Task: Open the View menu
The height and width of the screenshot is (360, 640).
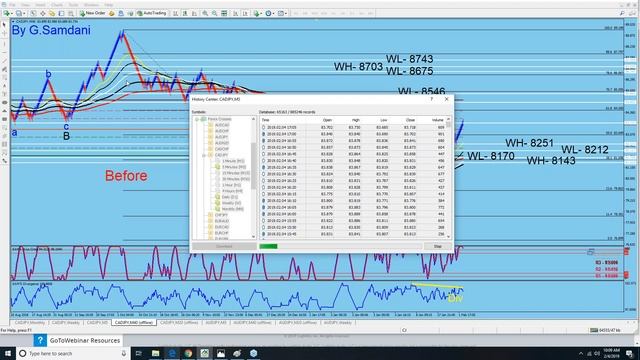Action: [x=25, y=5]
